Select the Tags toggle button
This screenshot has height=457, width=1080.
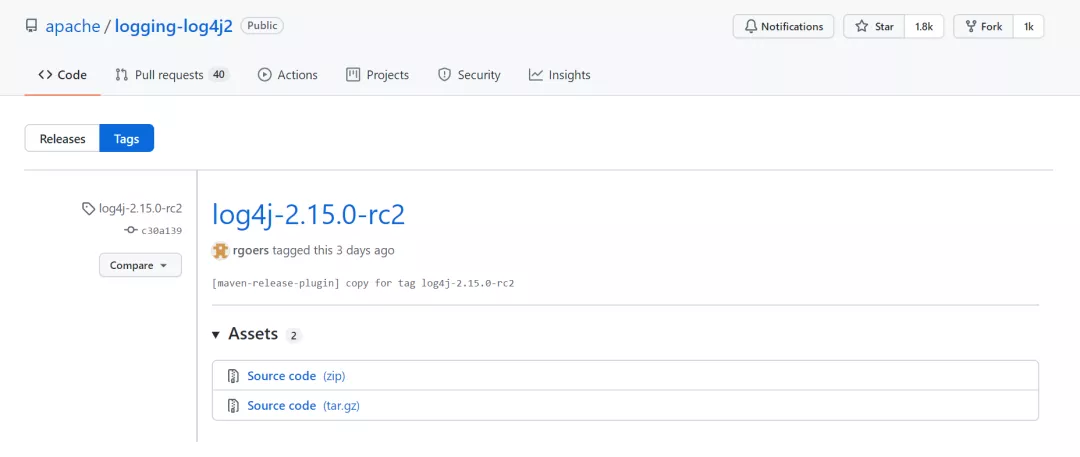click(127, 139)
